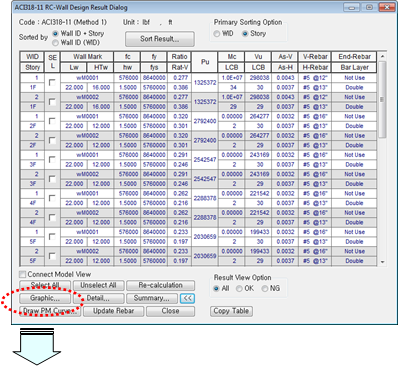Click Vu value 199433 for wM0002 5F
This screenshot has height=367, width=399.
click(259, 251)
